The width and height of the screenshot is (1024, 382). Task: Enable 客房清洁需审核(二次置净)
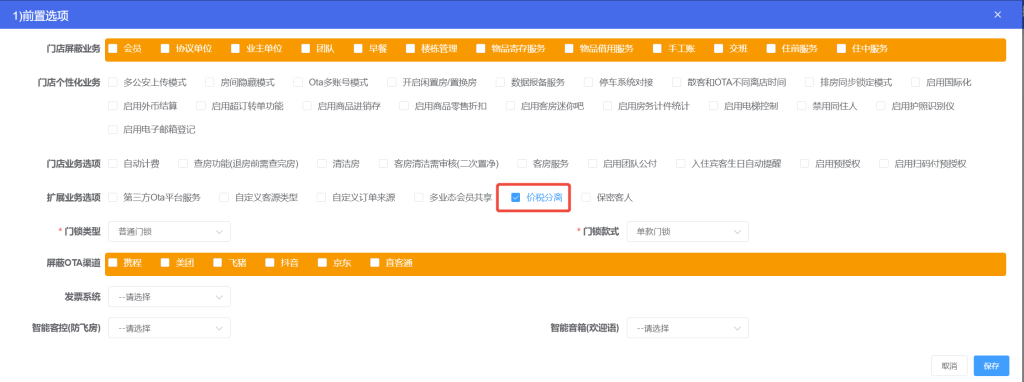pyautogui.click(x=383, y=163)
